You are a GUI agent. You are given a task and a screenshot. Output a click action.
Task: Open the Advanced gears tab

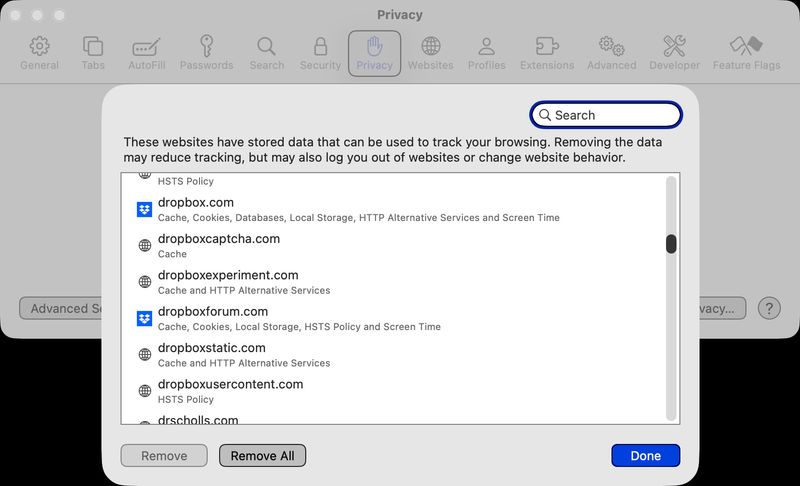coord(611,53)
